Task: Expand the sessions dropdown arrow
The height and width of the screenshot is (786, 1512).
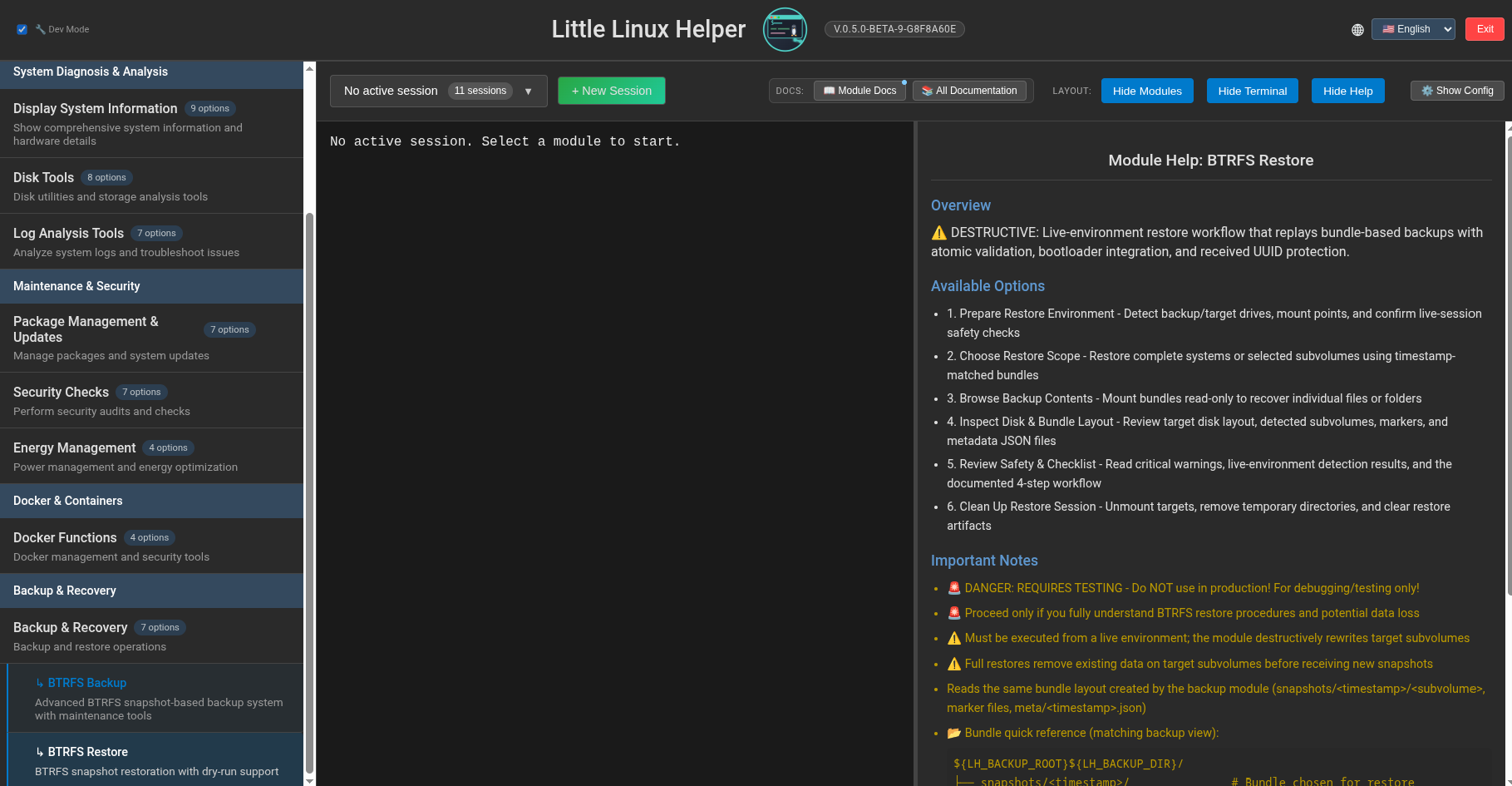Action: tap(528, 91)
